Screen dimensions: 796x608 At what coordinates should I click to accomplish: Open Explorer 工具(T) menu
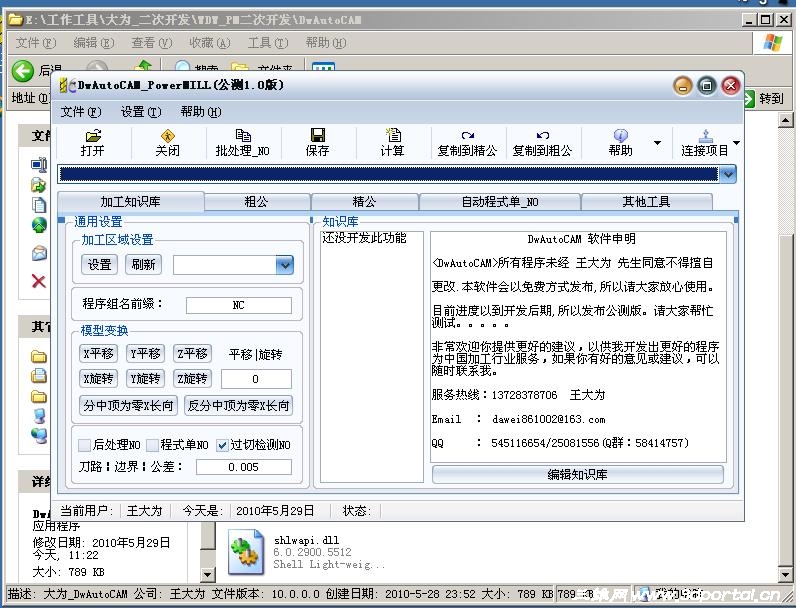[268, 43]
